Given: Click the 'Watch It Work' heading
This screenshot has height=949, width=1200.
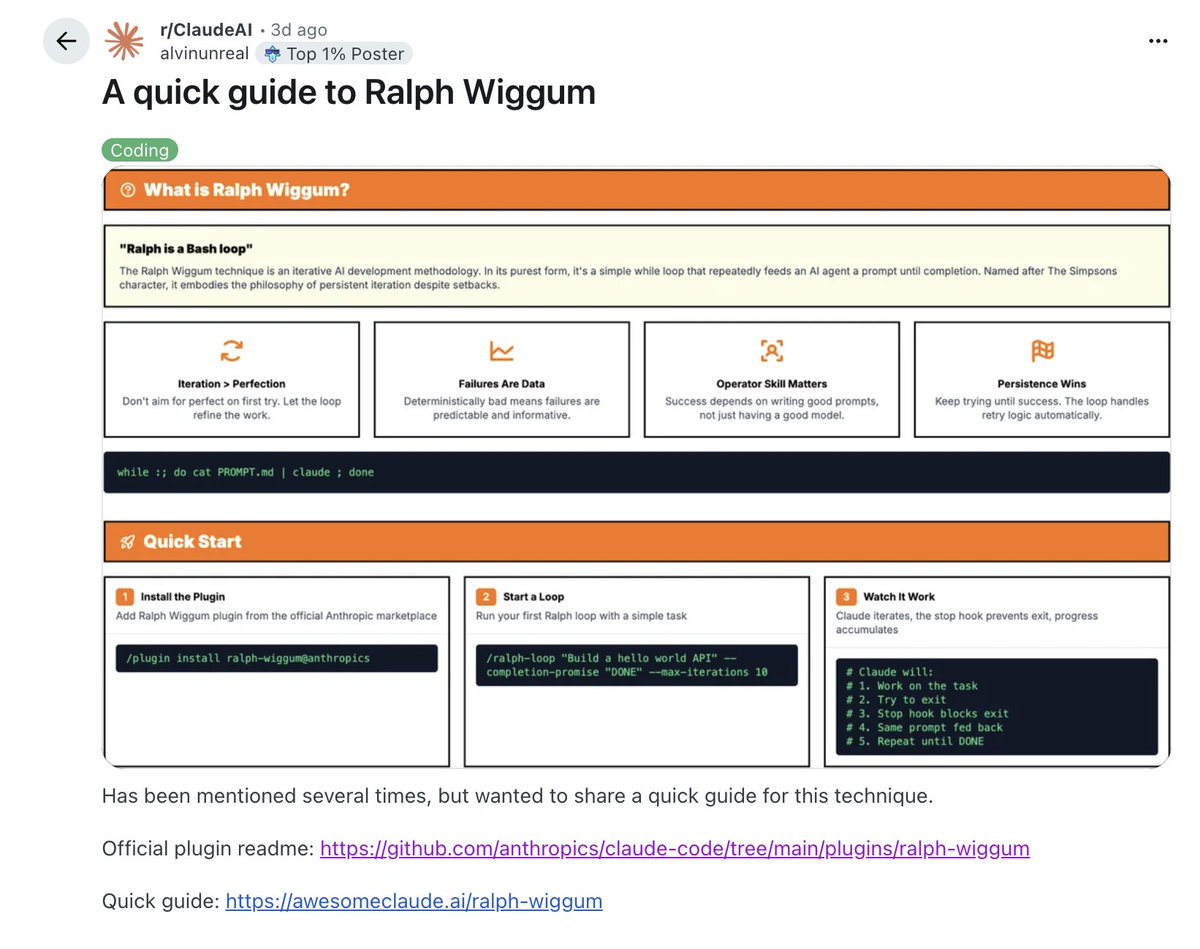Looking at the screenshot, I should pos(899,597).
